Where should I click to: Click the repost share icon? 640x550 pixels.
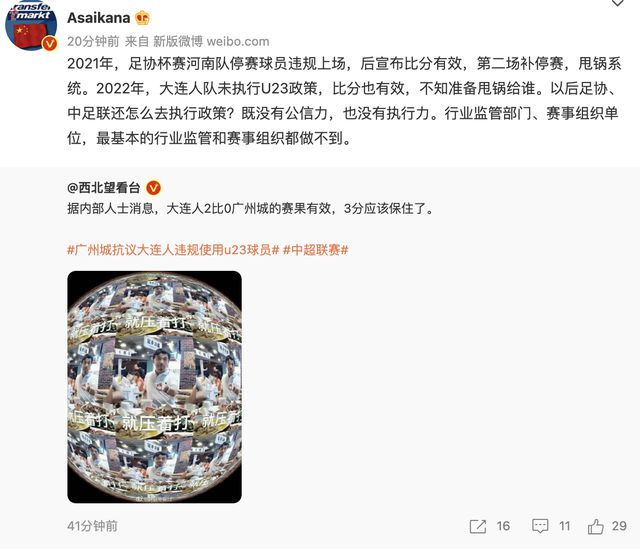[x=478, y=526]
